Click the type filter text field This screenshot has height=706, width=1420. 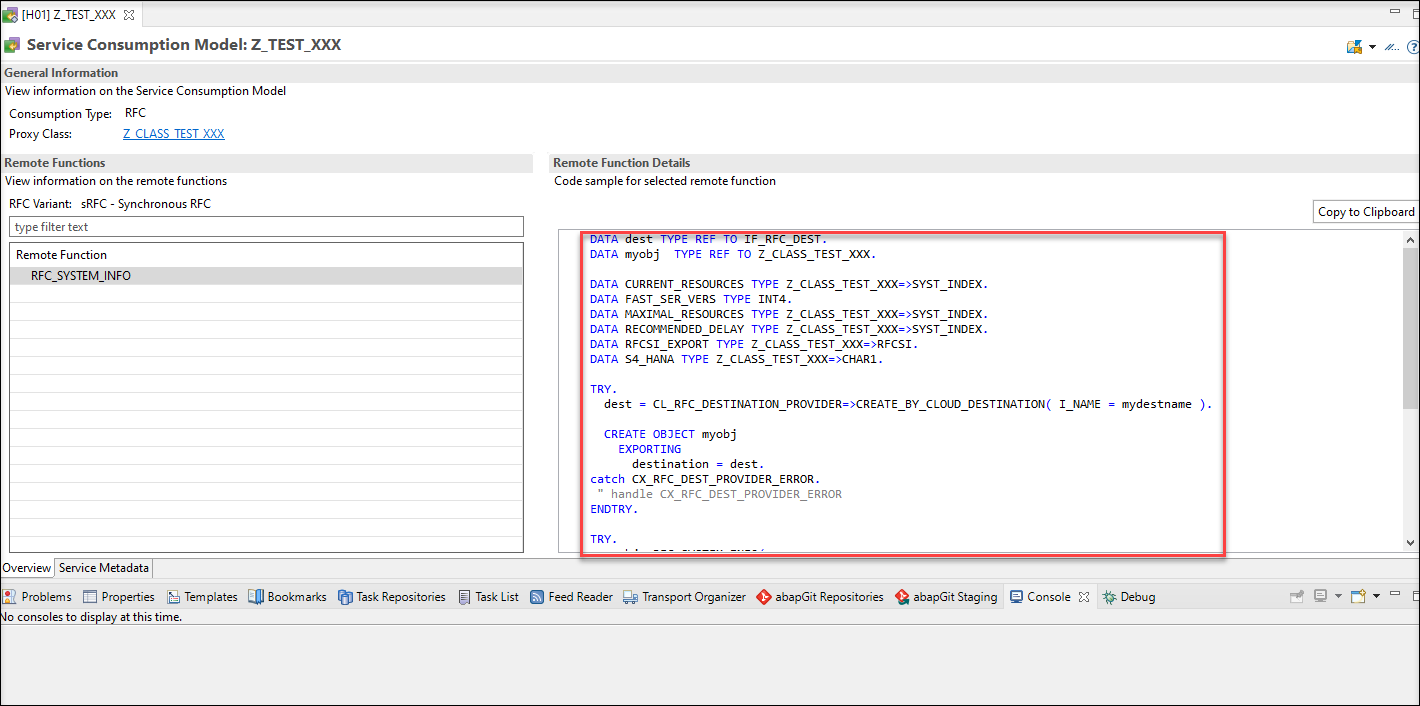click(x=266, y=227)
